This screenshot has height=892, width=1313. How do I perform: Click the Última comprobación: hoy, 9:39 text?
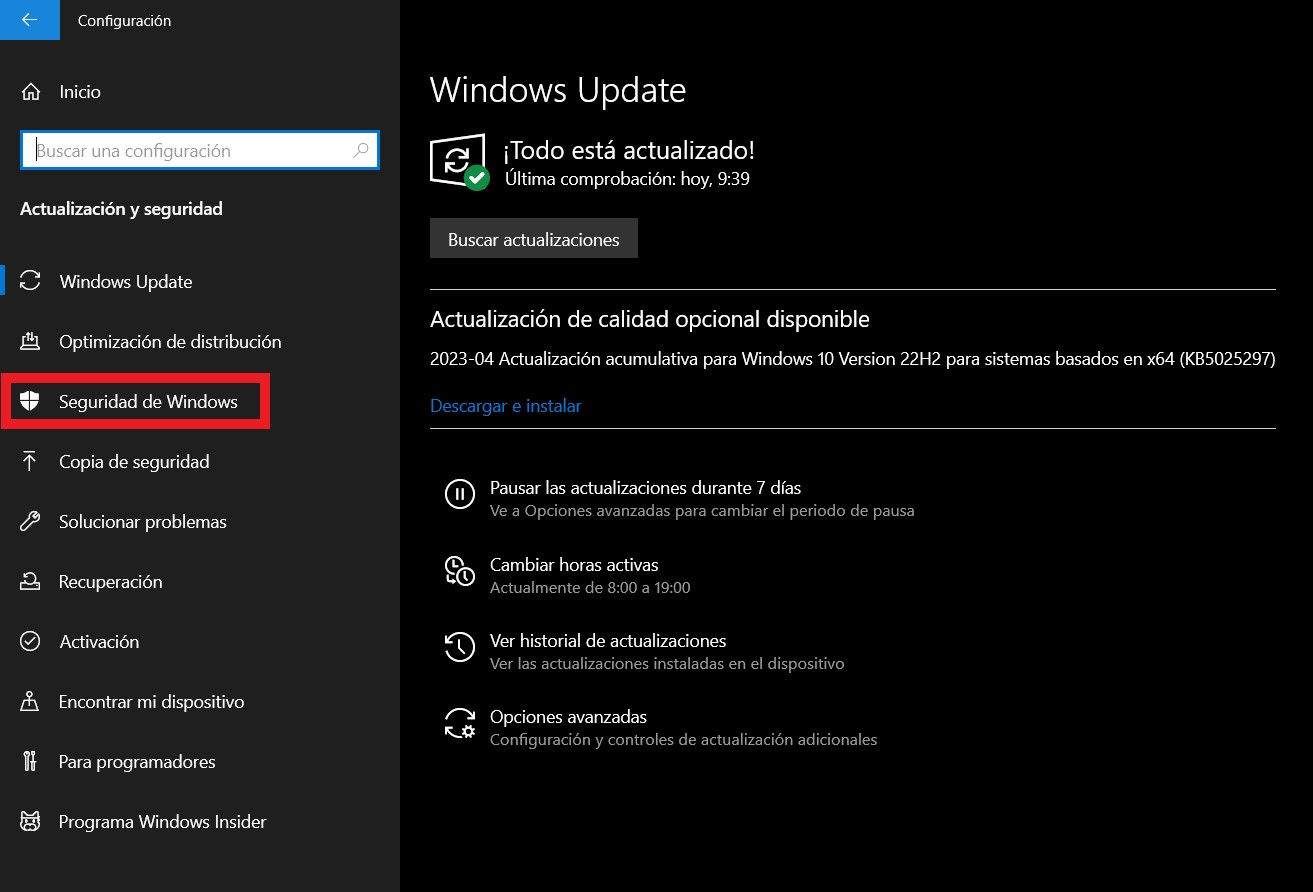pos(627,180)
